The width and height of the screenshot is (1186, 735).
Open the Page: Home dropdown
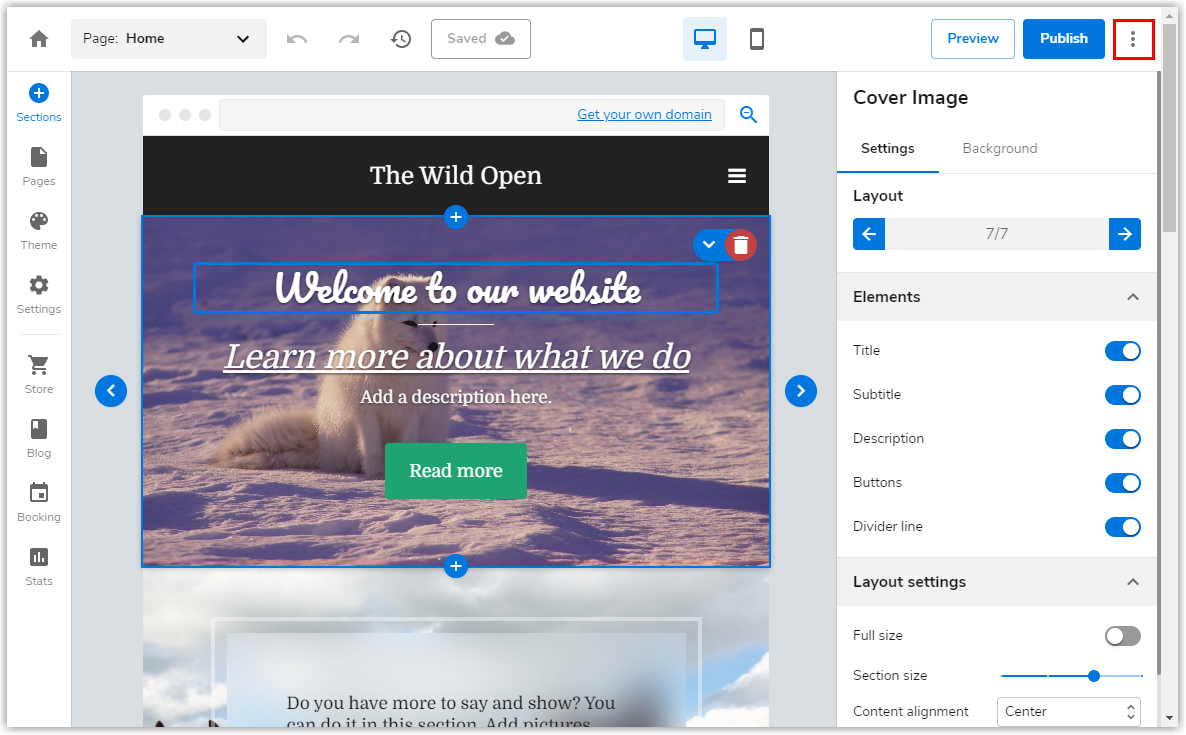point(169,39)
